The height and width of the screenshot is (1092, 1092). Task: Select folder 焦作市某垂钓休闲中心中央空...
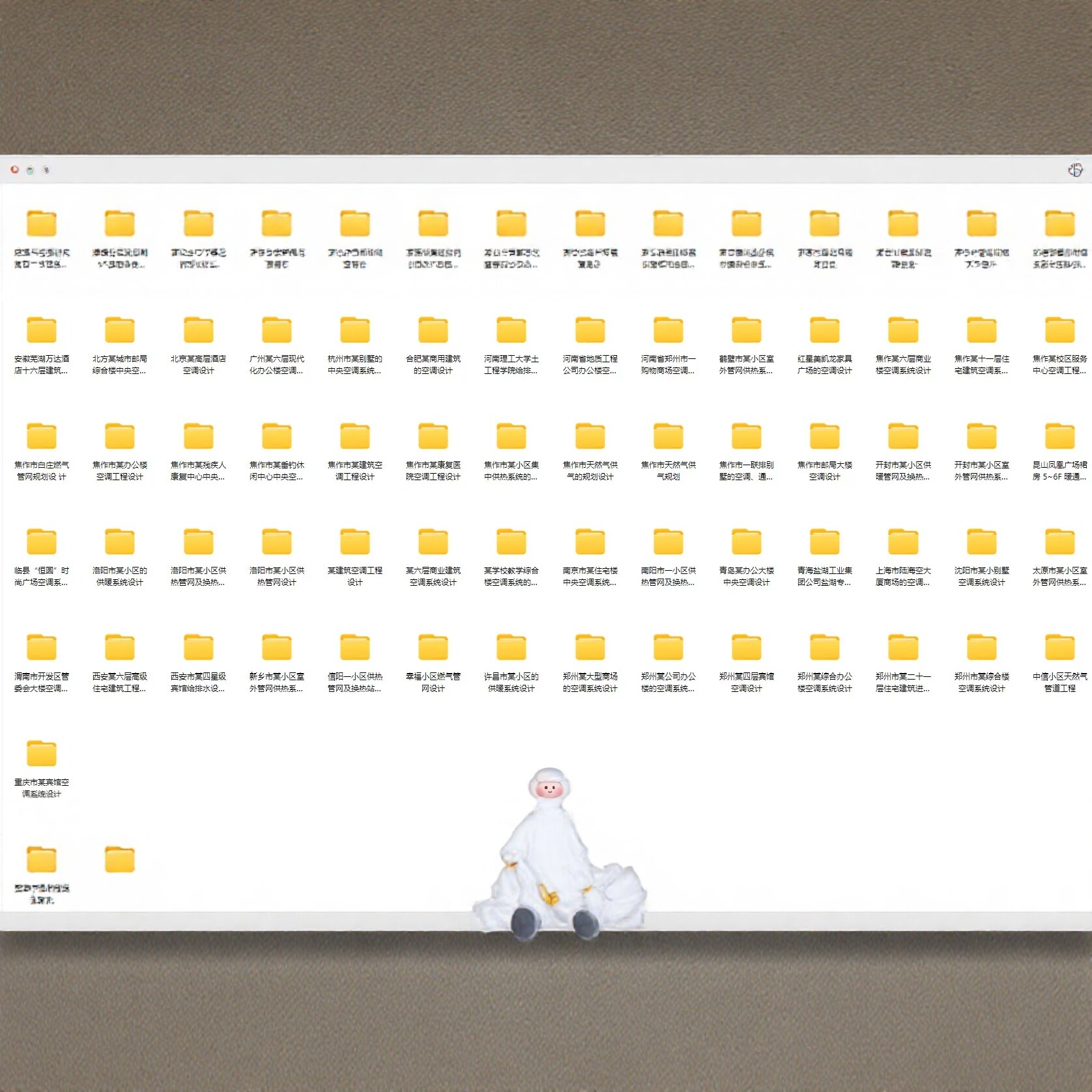pos(277,437)
